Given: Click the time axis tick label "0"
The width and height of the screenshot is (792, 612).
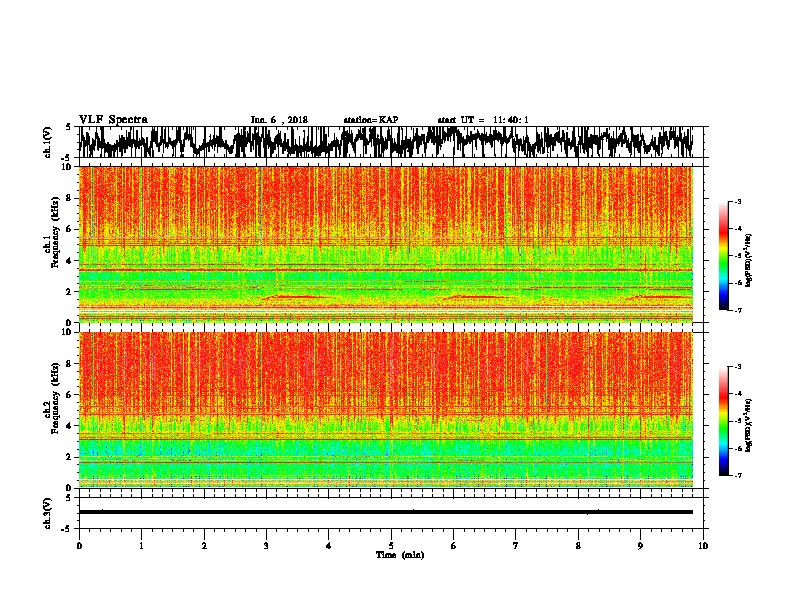Looking at the screenshot, I should [x=79, y=546].
